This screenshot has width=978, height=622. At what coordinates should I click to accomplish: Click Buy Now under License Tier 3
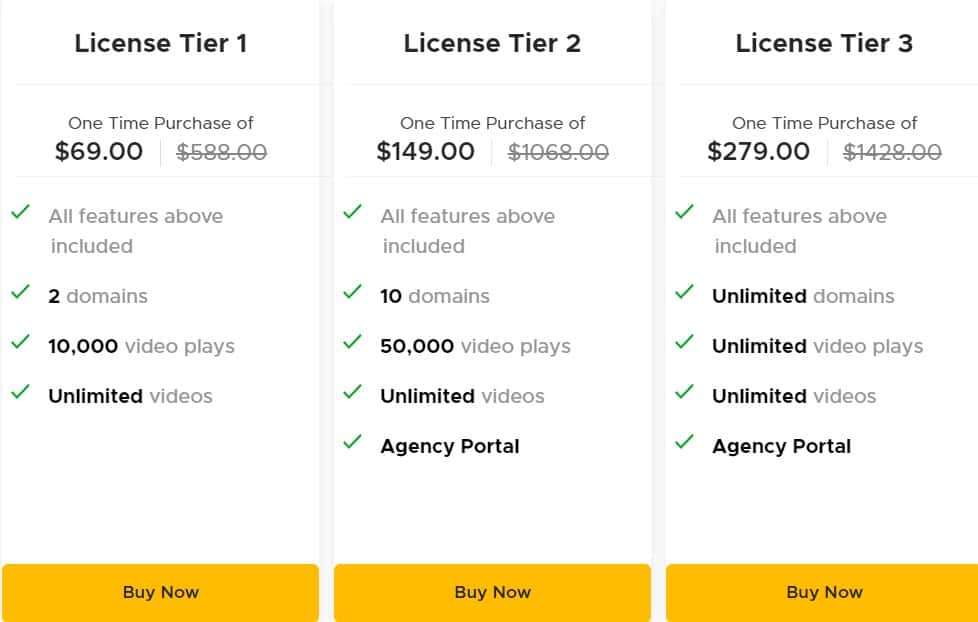[x=824, y=592]
